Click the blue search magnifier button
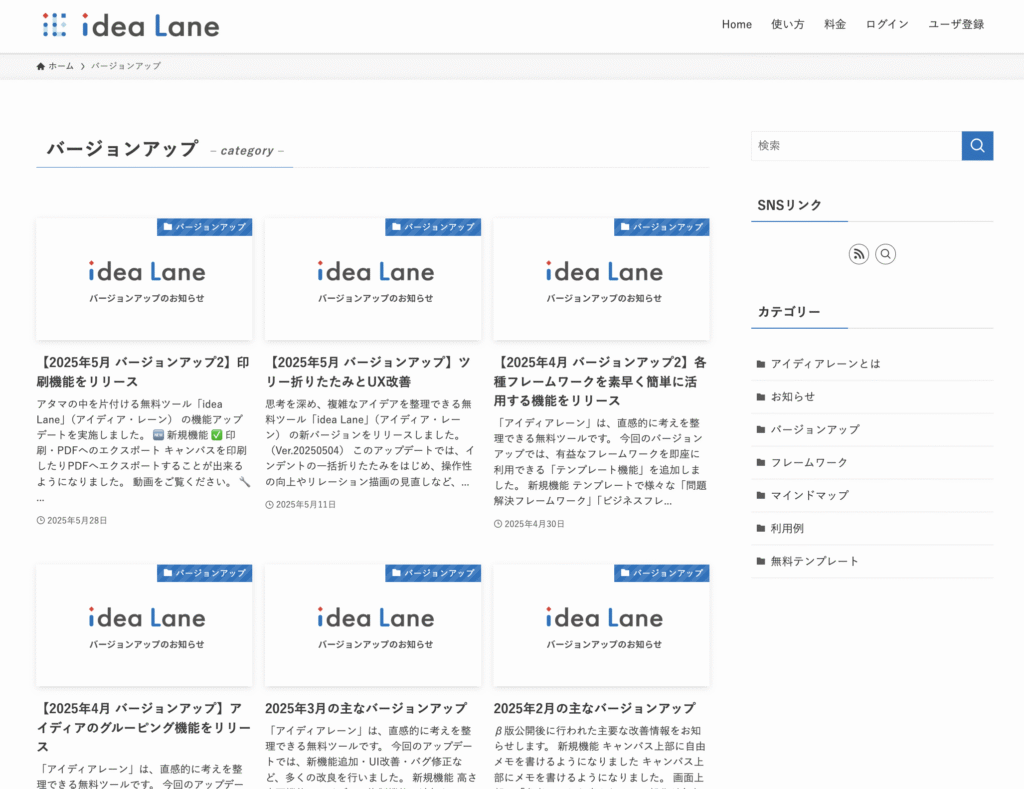The height and width of the screenshot is (789, 1024). (x=977, y=145)
